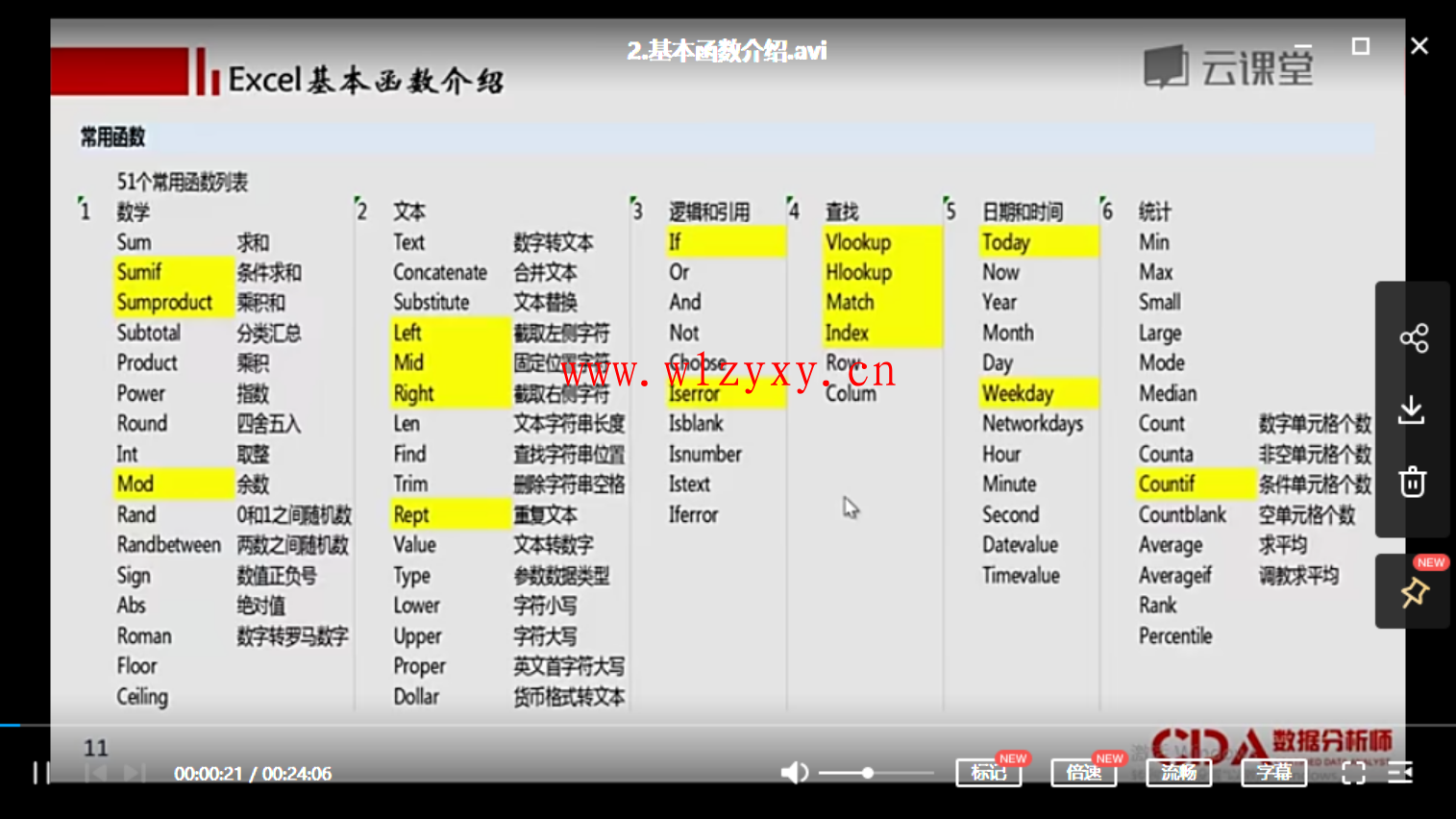Click the Vlookup function name

pyautogui.click(x=858, y=242)
